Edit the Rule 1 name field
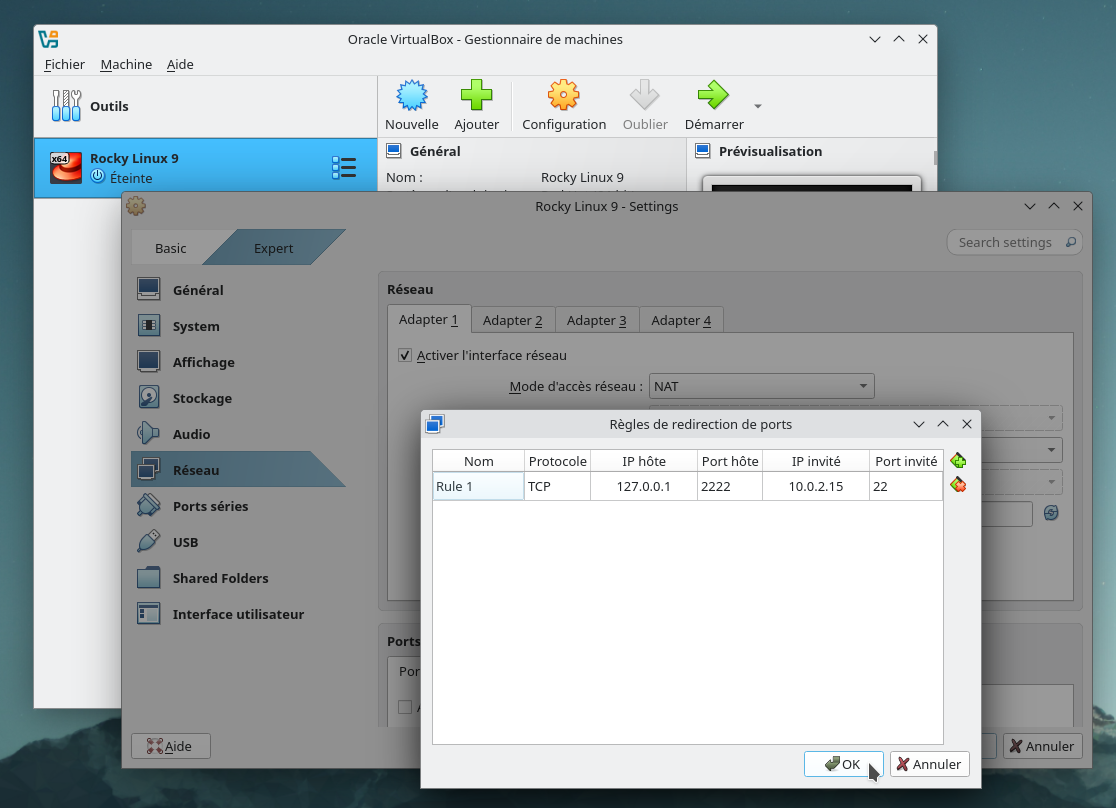 point(477,484)
